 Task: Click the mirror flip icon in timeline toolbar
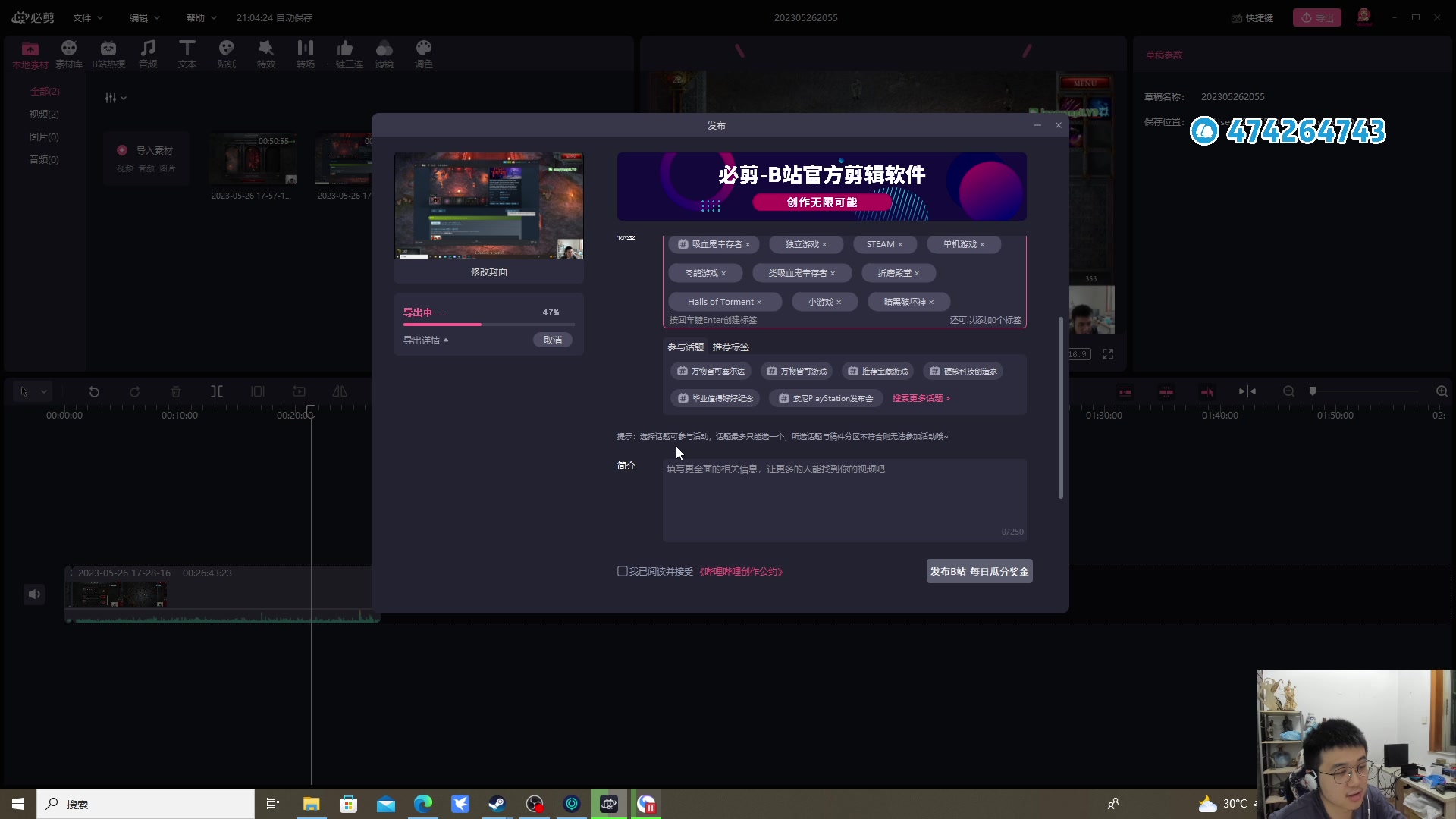point(340,391)
